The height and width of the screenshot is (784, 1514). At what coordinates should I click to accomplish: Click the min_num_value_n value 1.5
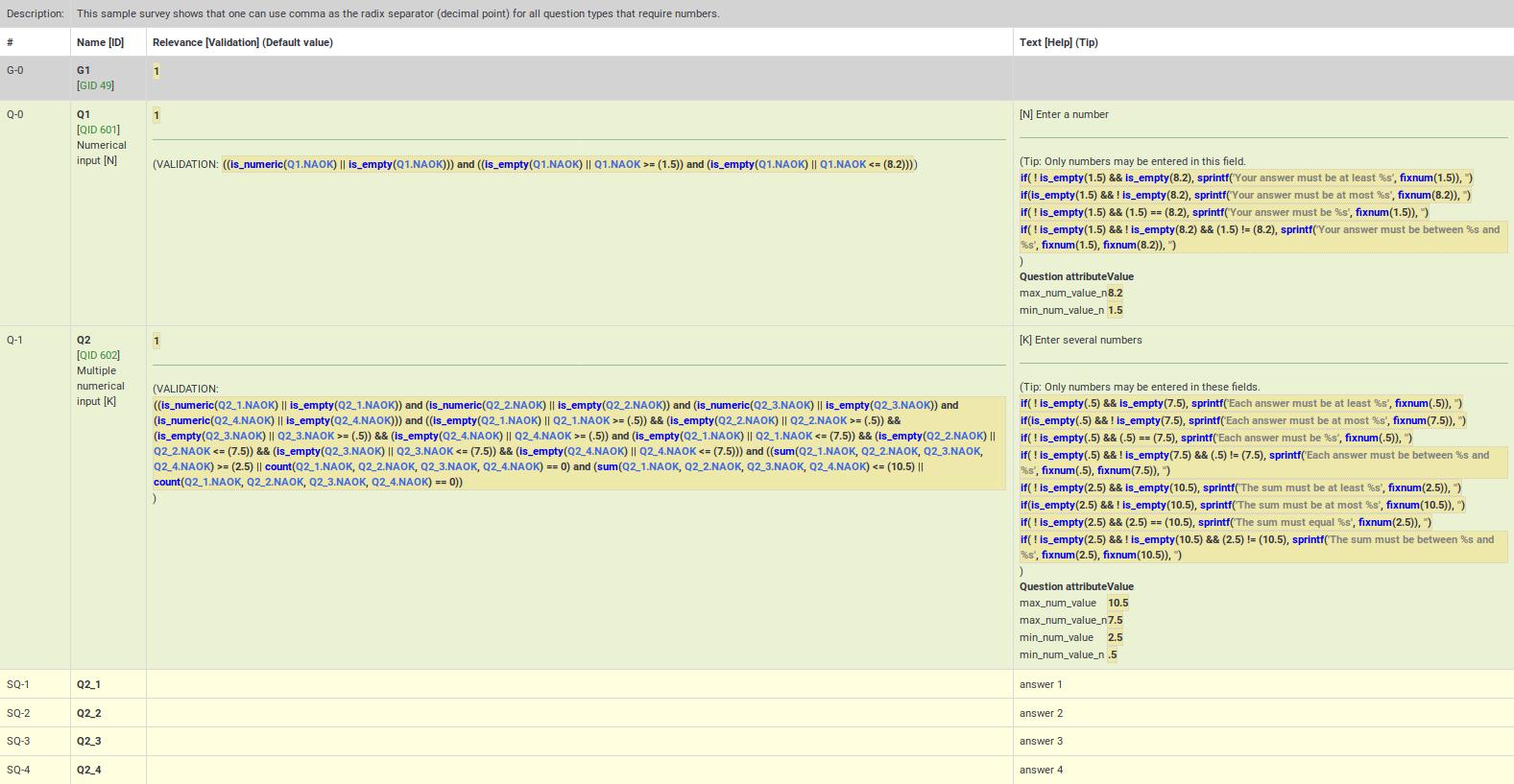tap(1115, 311)
